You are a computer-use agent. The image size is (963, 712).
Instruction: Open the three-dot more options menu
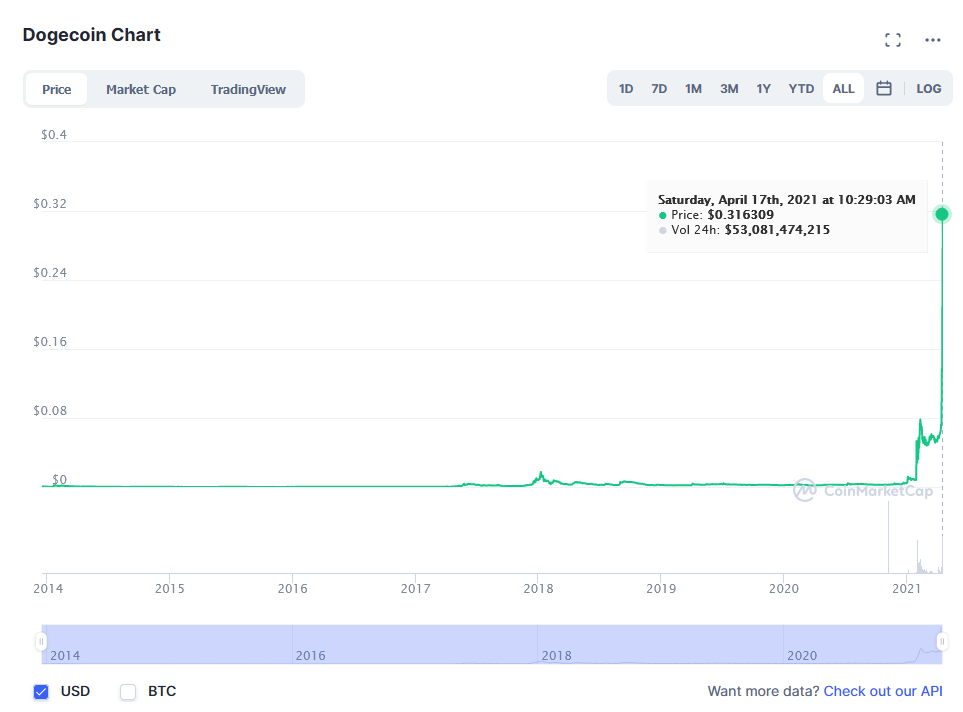point(932,41)
